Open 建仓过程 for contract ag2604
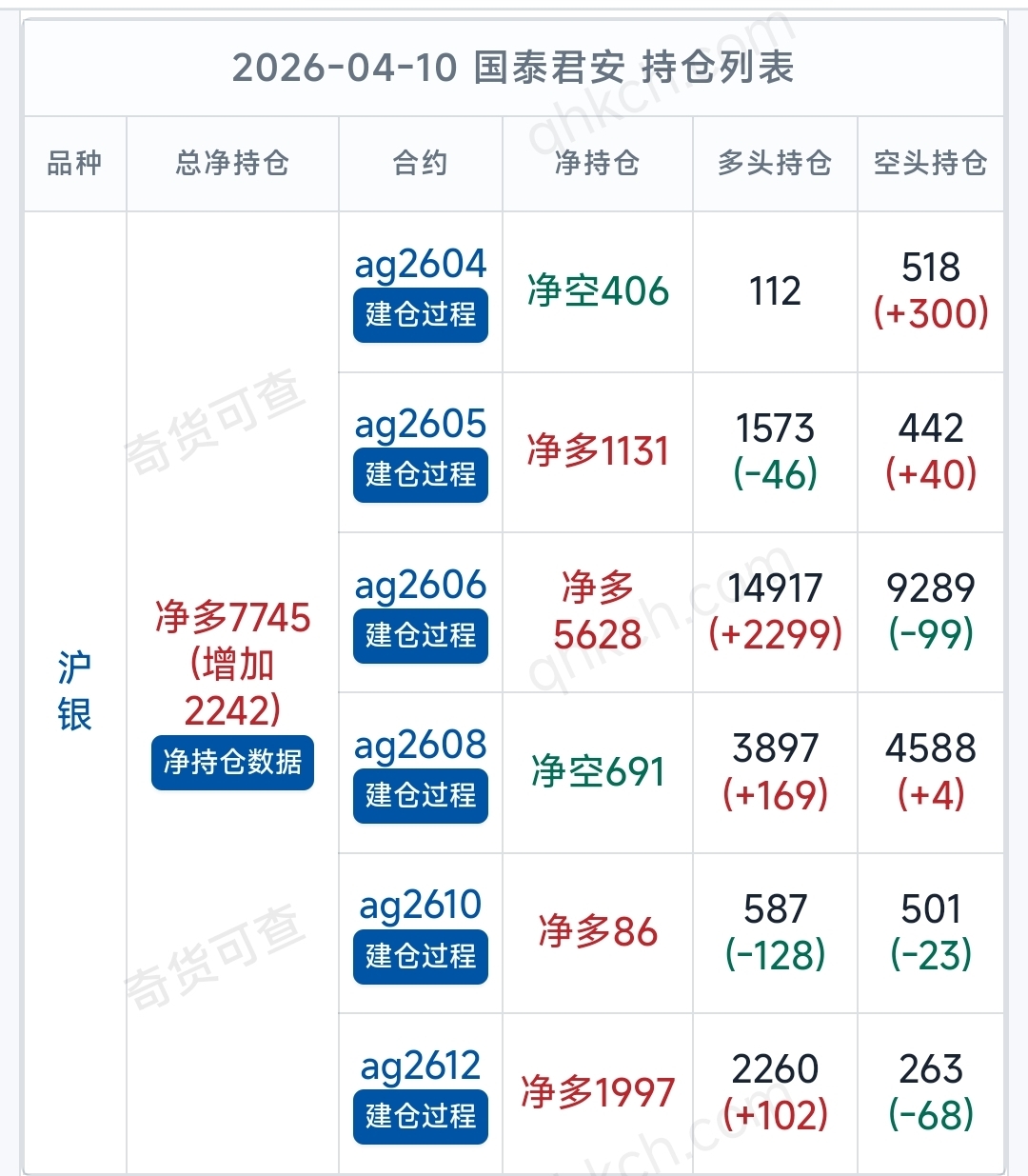1028x1176 pixels. (x=420, y=314)
